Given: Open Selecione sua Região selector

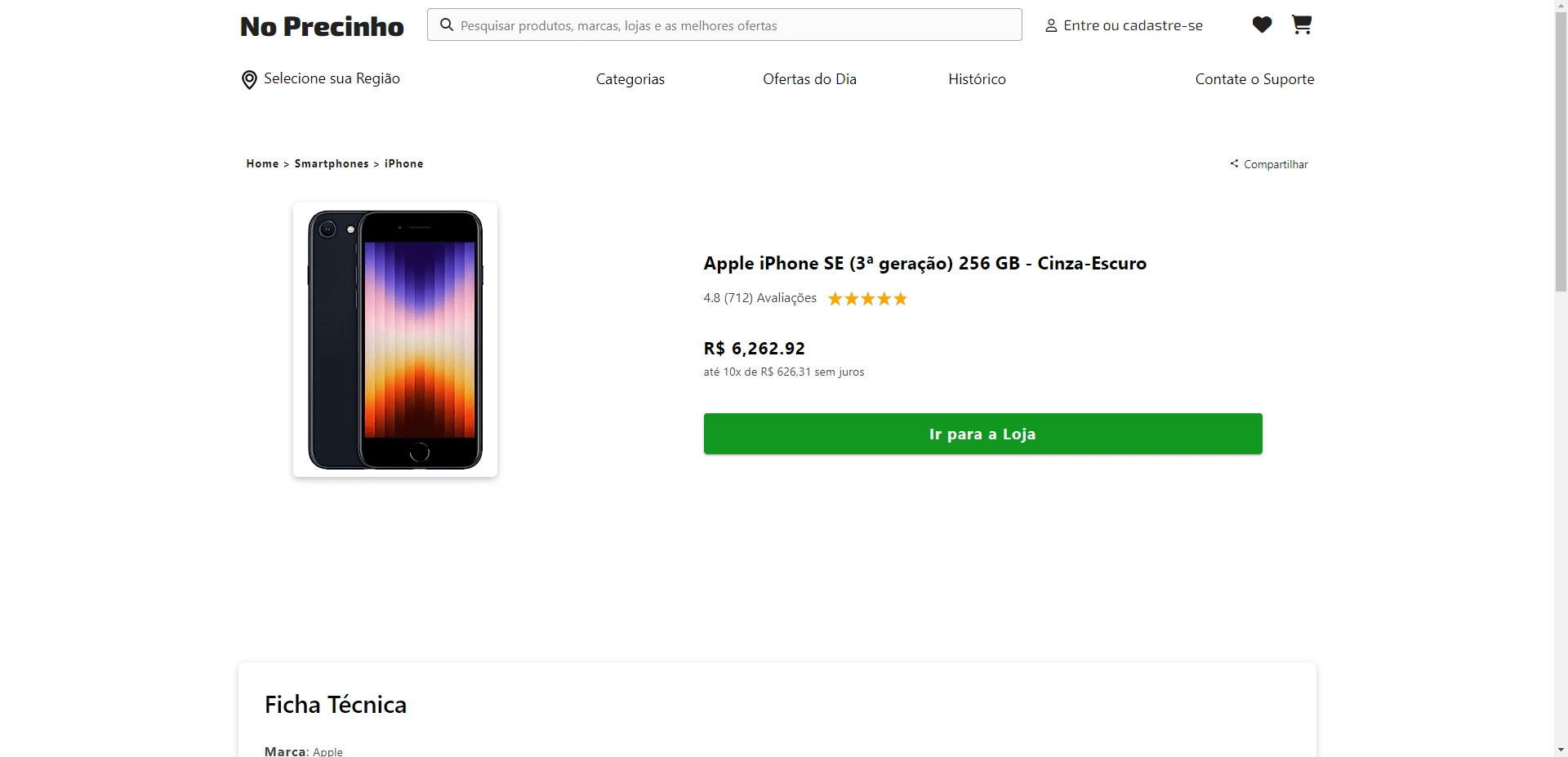Looking at the screenshot, I should tap(332, 78).
